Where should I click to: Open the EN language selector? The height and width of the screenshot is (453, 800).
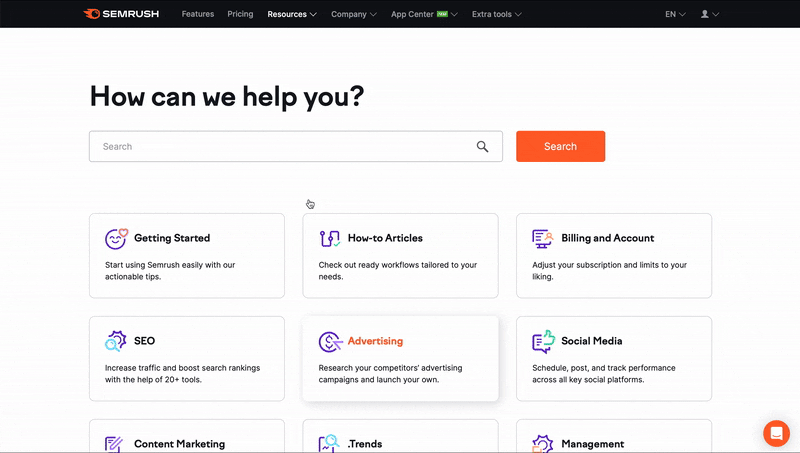coord(675,14)
